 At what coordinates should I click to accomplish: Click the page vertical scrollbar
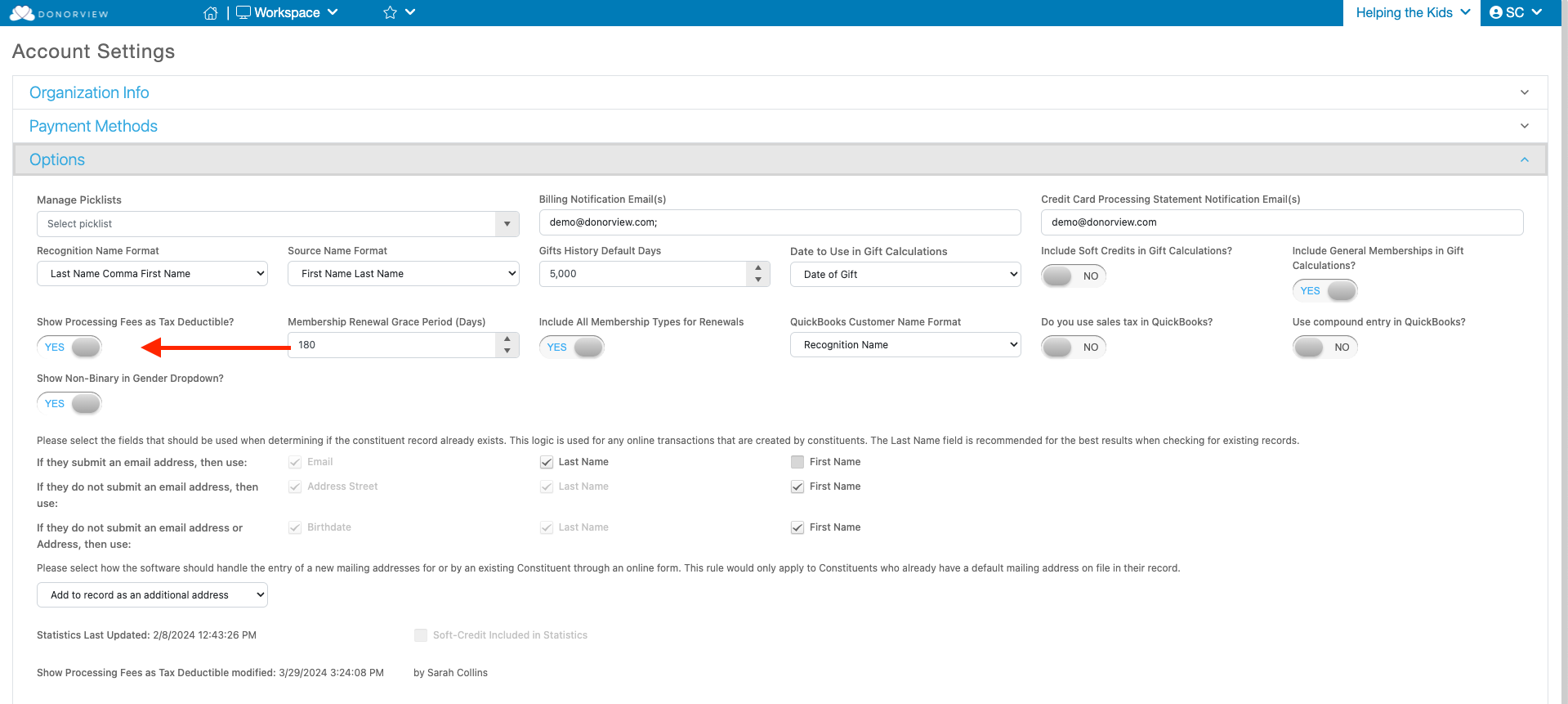point(1563,352)
